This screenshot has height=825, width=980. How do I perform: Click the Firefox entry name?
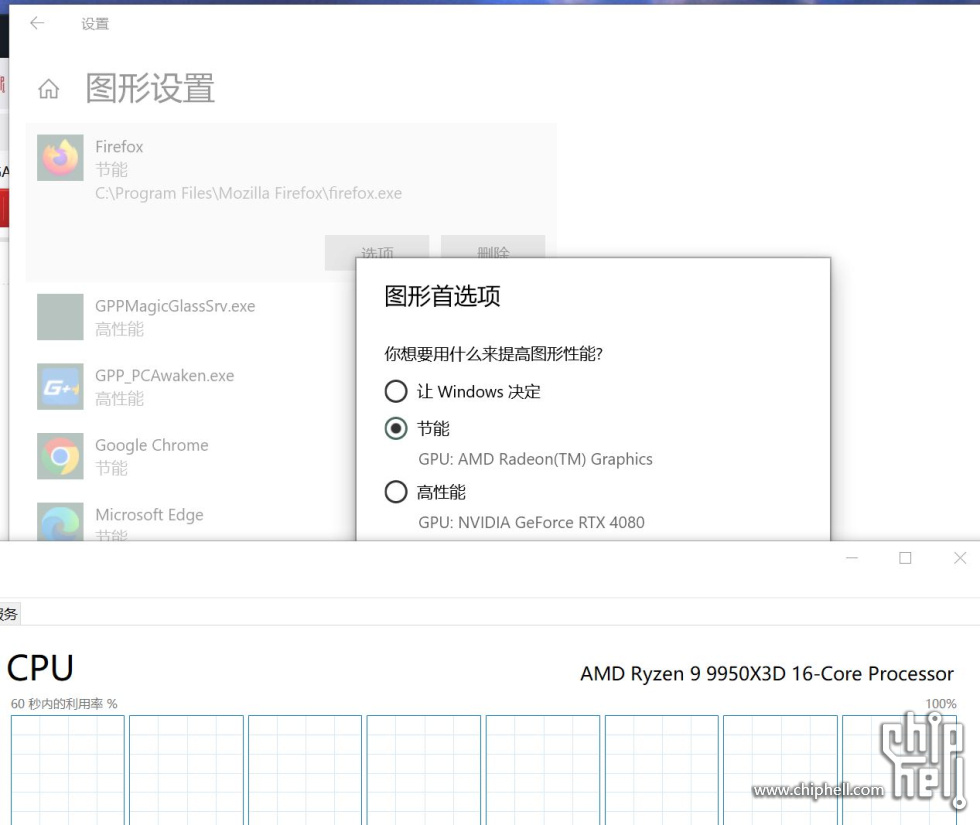click(119, 147)
